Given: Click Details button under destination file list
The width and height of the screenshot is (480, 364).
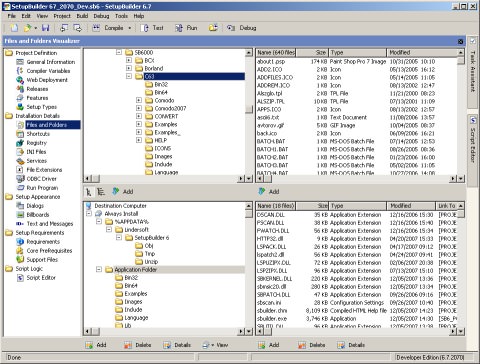Looking at the screenshot, I should coord(351,345).
